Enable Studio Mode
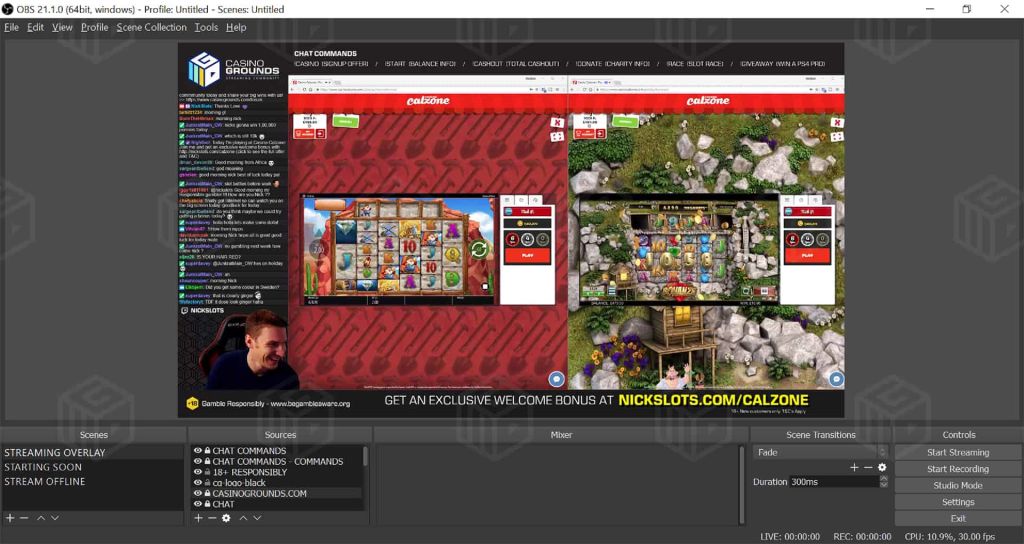Image resolution: width=1024 pixels, height=544 pixels. [958, 485]
